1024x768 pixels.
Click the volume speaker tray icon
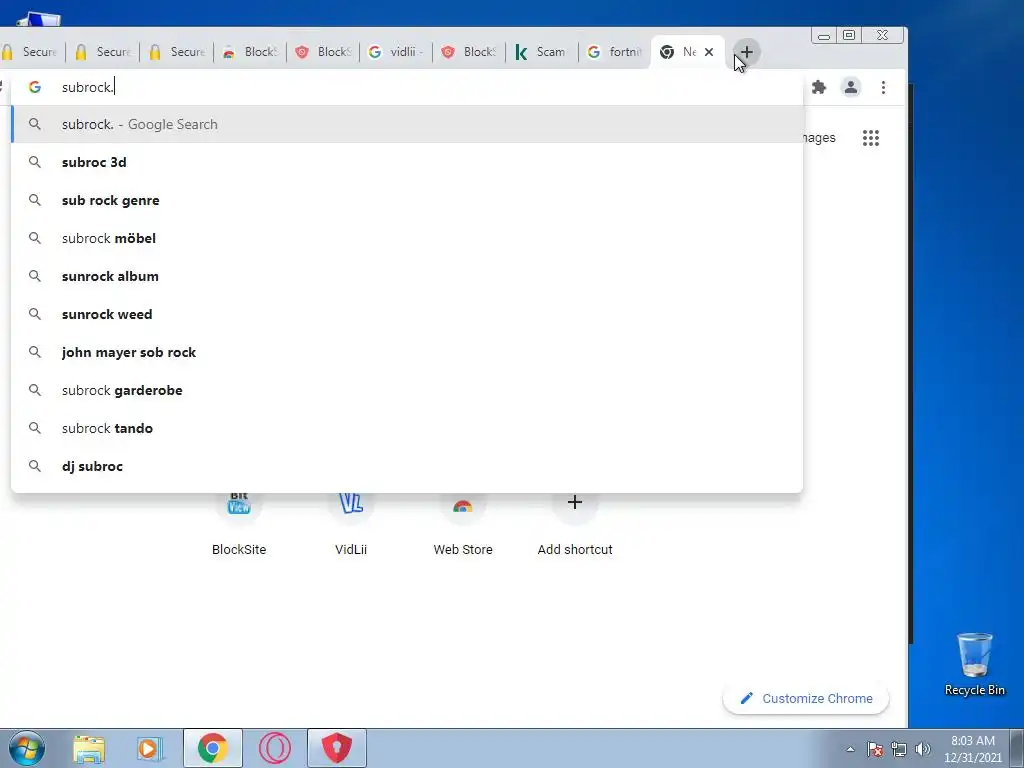point(923,749)
